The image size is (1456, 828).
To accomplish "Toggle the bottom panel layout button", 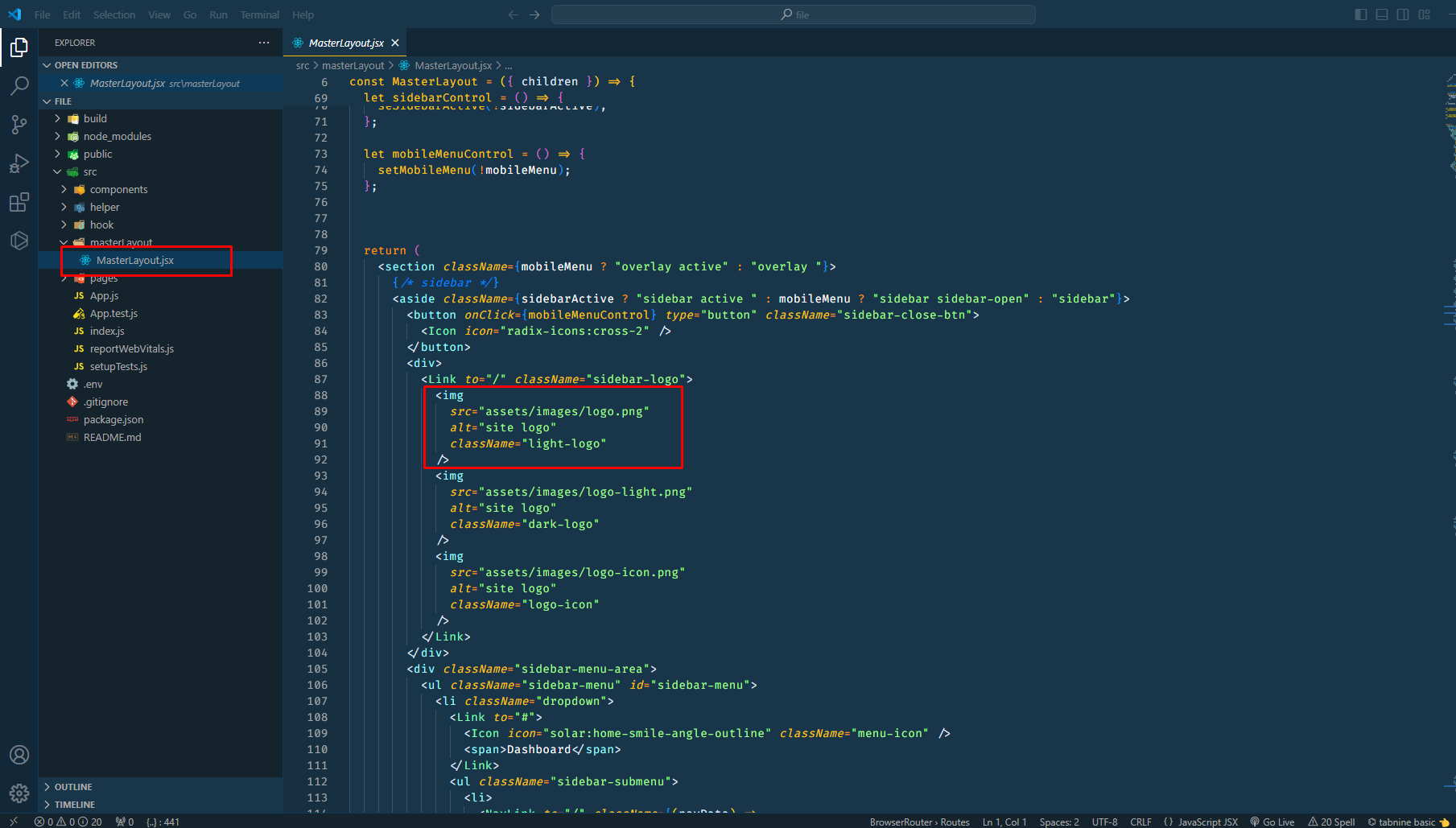I will [x=1382, y=14].
